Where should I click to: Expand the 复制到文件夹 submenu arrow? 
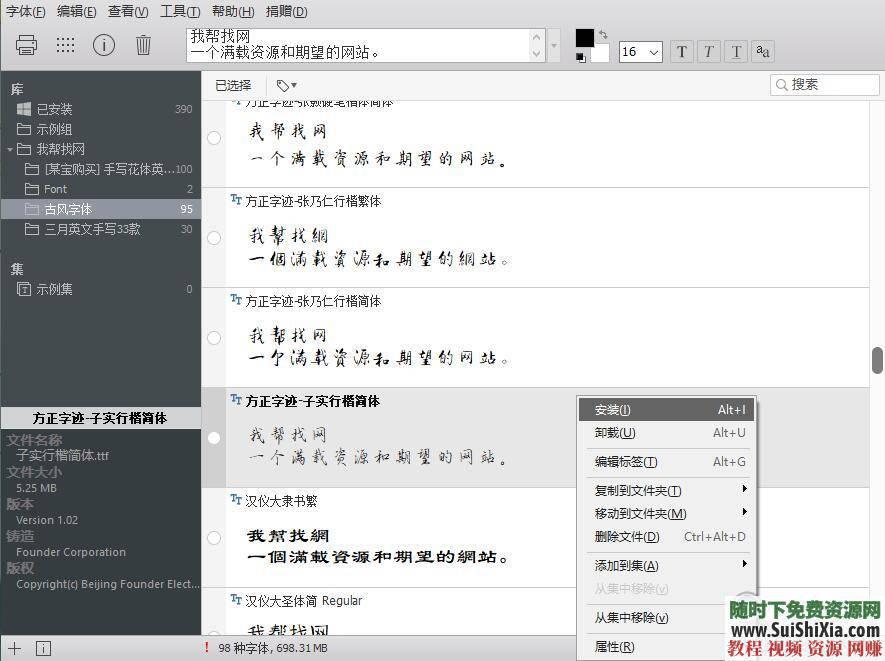[x=744, y=489]
